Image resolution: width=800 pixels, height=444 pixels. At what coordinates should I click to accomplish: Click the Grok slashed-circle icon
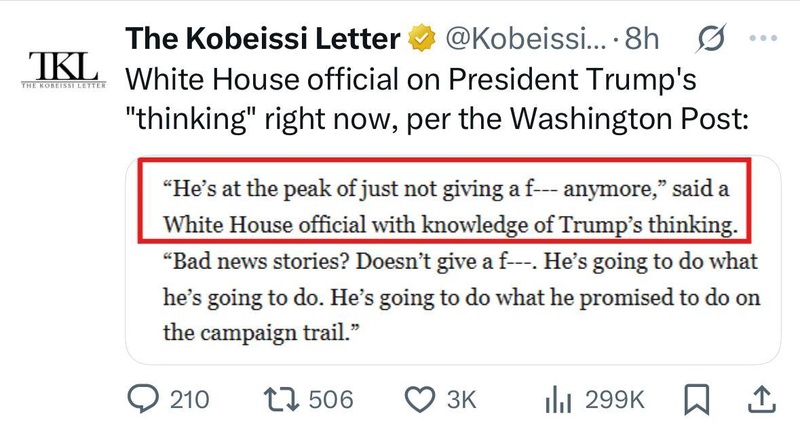711,38
